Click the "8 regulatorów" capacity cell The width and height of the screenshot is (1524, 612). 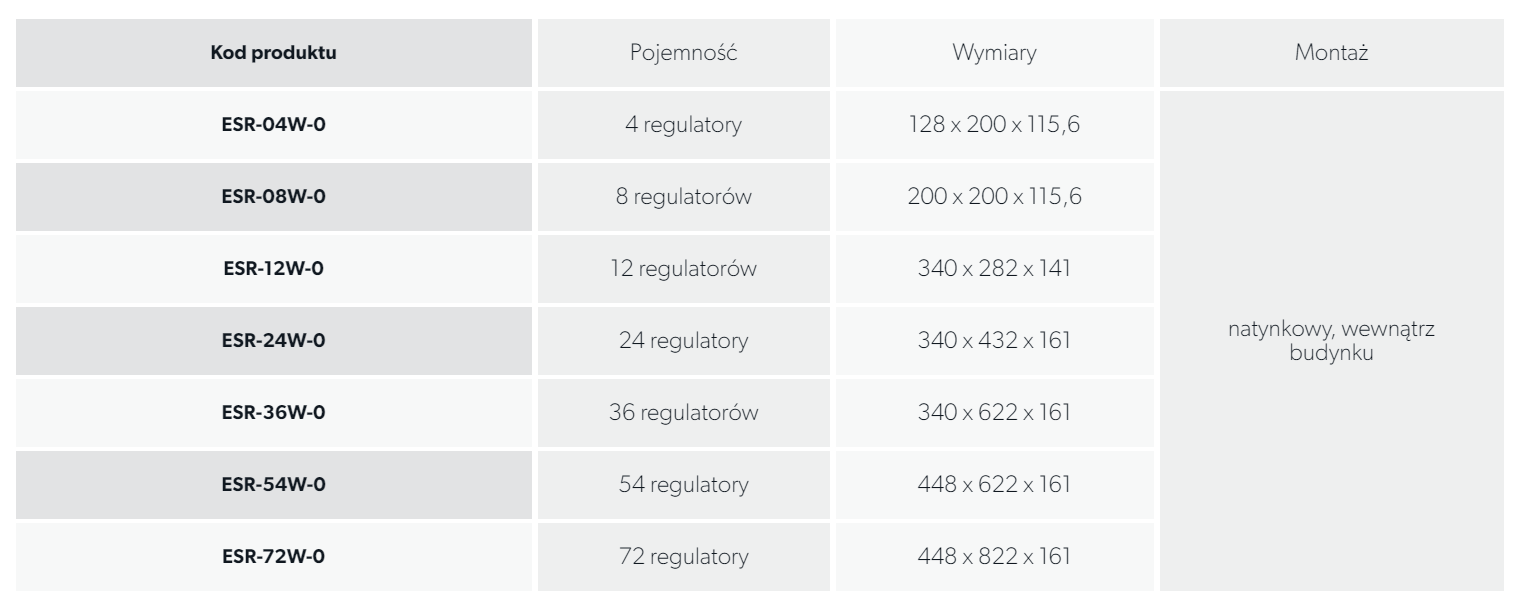tap(686, 197)
